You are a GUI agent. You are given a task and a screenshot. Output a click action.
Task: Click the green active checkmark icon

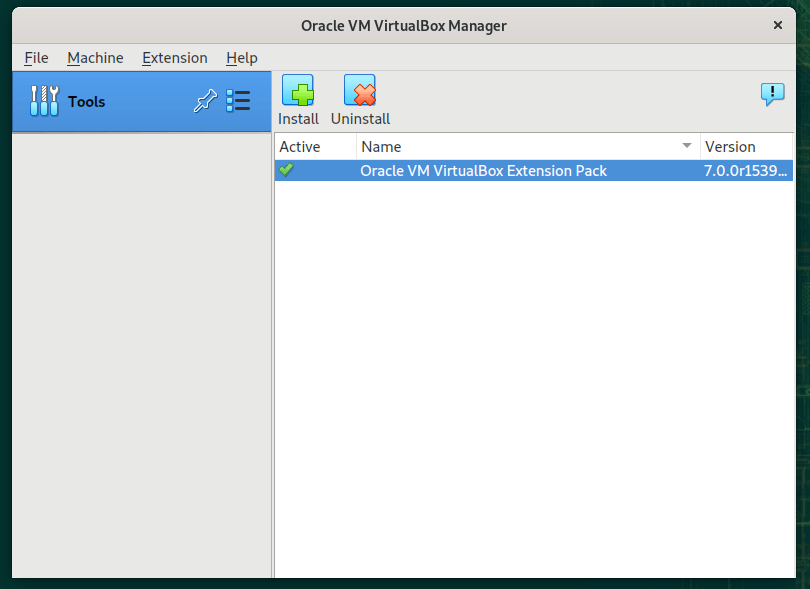pos(287,170)
